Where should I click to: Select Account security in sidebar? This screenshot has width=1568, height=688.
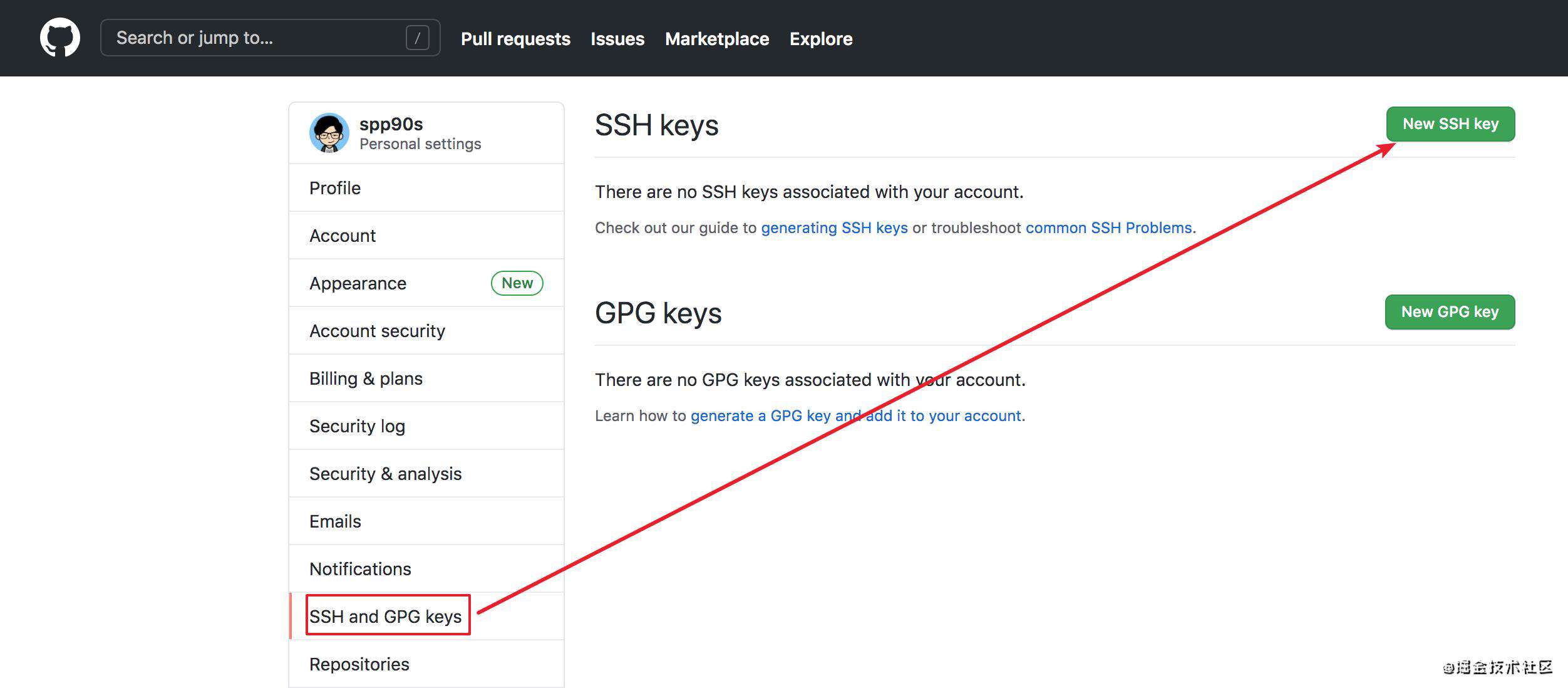(426, 331)
